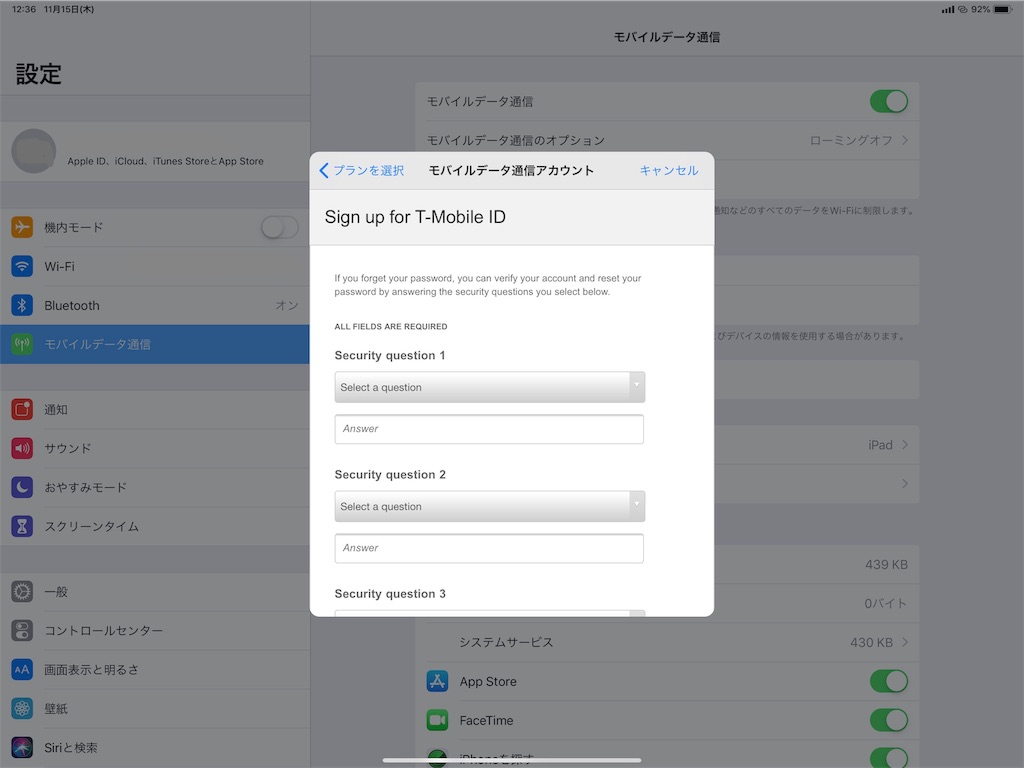The width and height of the screenshot is (1024, 768).
Task: Open おやすみモード settings row
Action: point(155,487)
